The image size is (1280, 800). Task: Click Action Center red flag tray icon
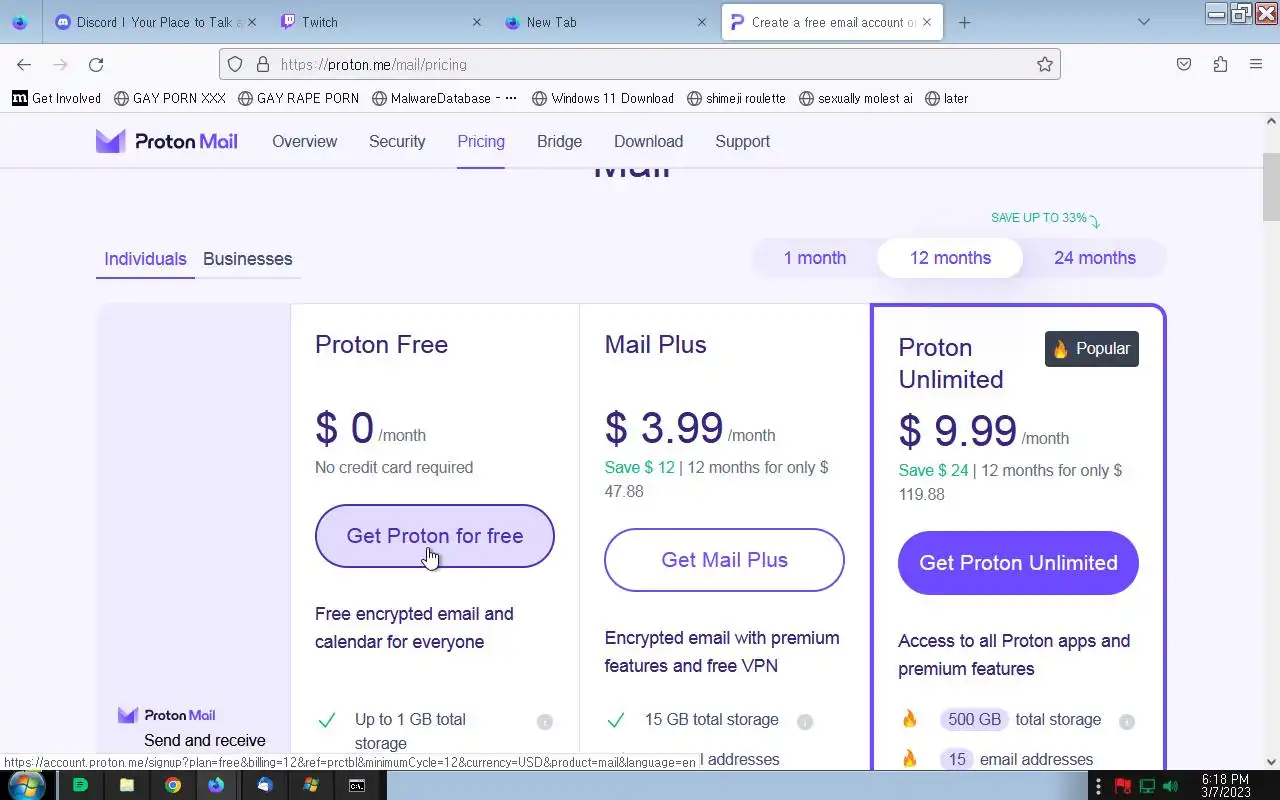point(1123,786)
